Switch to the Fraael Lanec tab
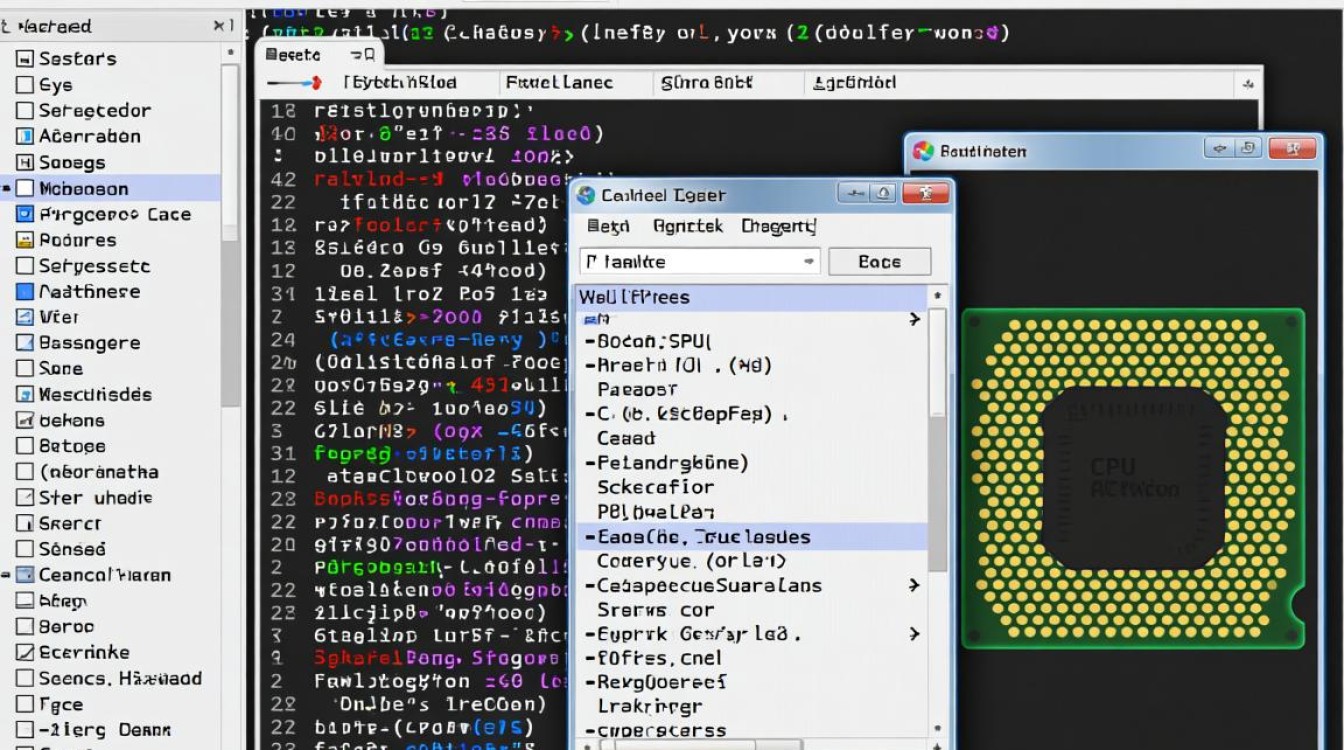Viewport: 1344px width, 750px height. click(x=559, y=83)
